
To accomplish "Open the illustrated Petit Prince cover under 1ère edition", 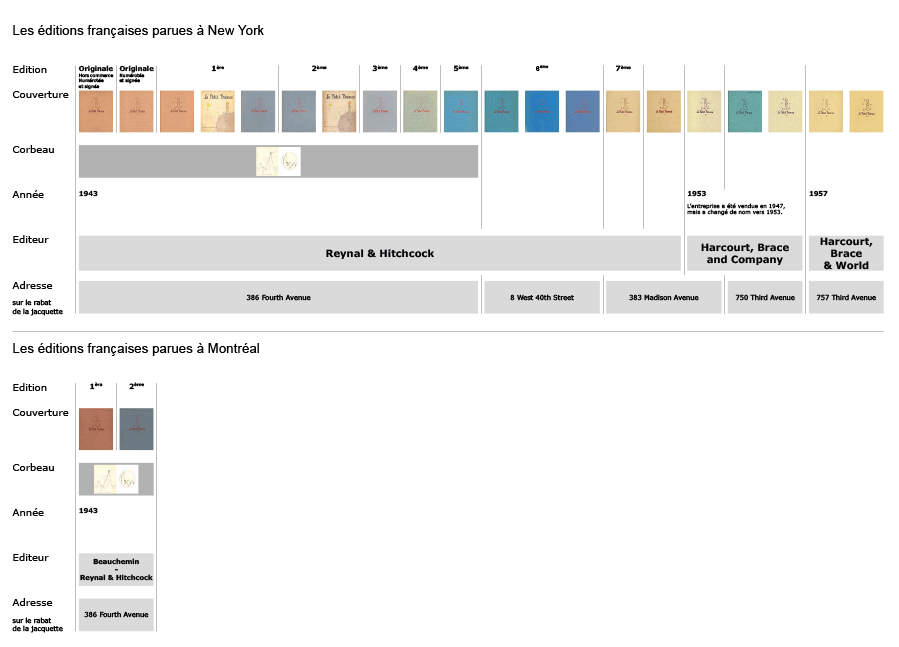I will 218,111.
